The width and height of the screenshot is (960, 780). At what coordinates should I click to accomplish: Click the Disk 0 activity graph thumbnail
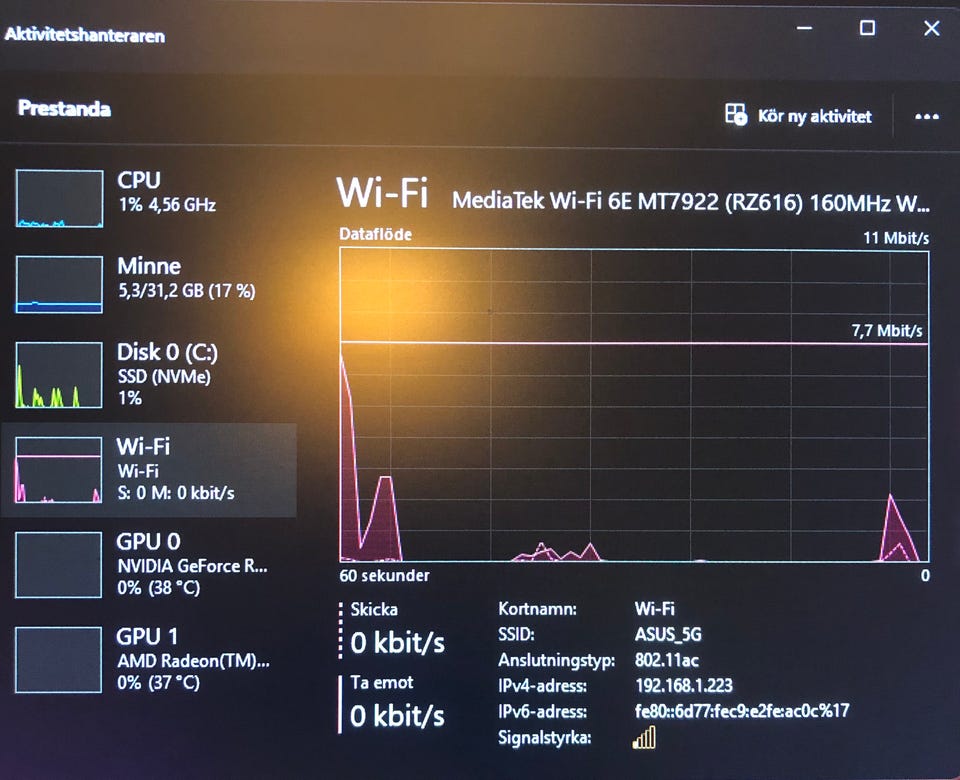(59, 375)
